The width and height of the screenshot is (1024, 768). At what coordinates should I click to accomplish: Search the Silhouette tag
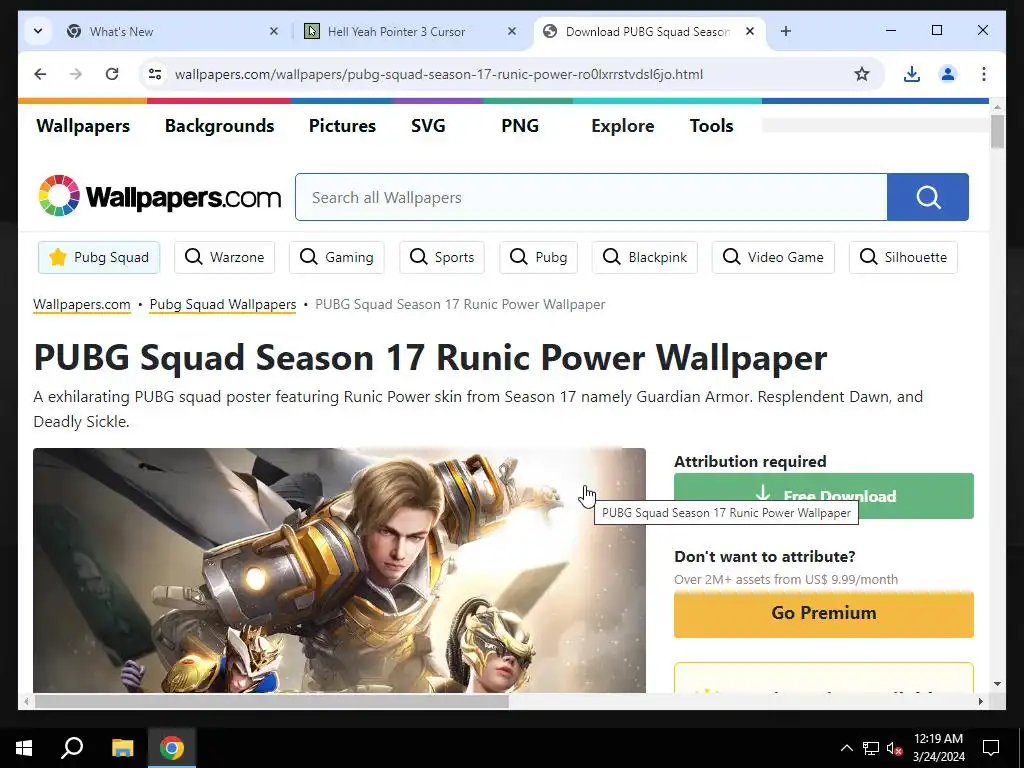(903, 257)
